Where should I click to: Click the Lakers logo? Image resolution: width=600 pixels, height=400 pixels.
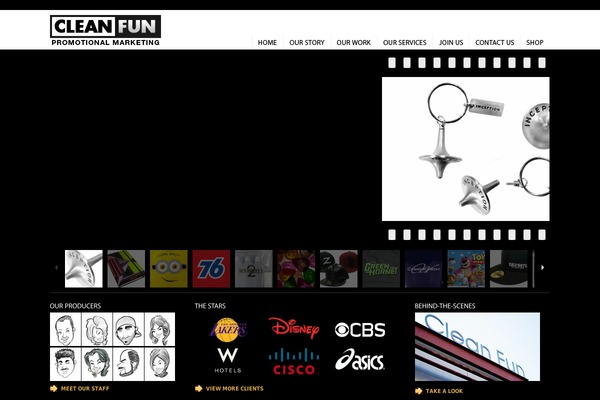[x=228, y=330]
